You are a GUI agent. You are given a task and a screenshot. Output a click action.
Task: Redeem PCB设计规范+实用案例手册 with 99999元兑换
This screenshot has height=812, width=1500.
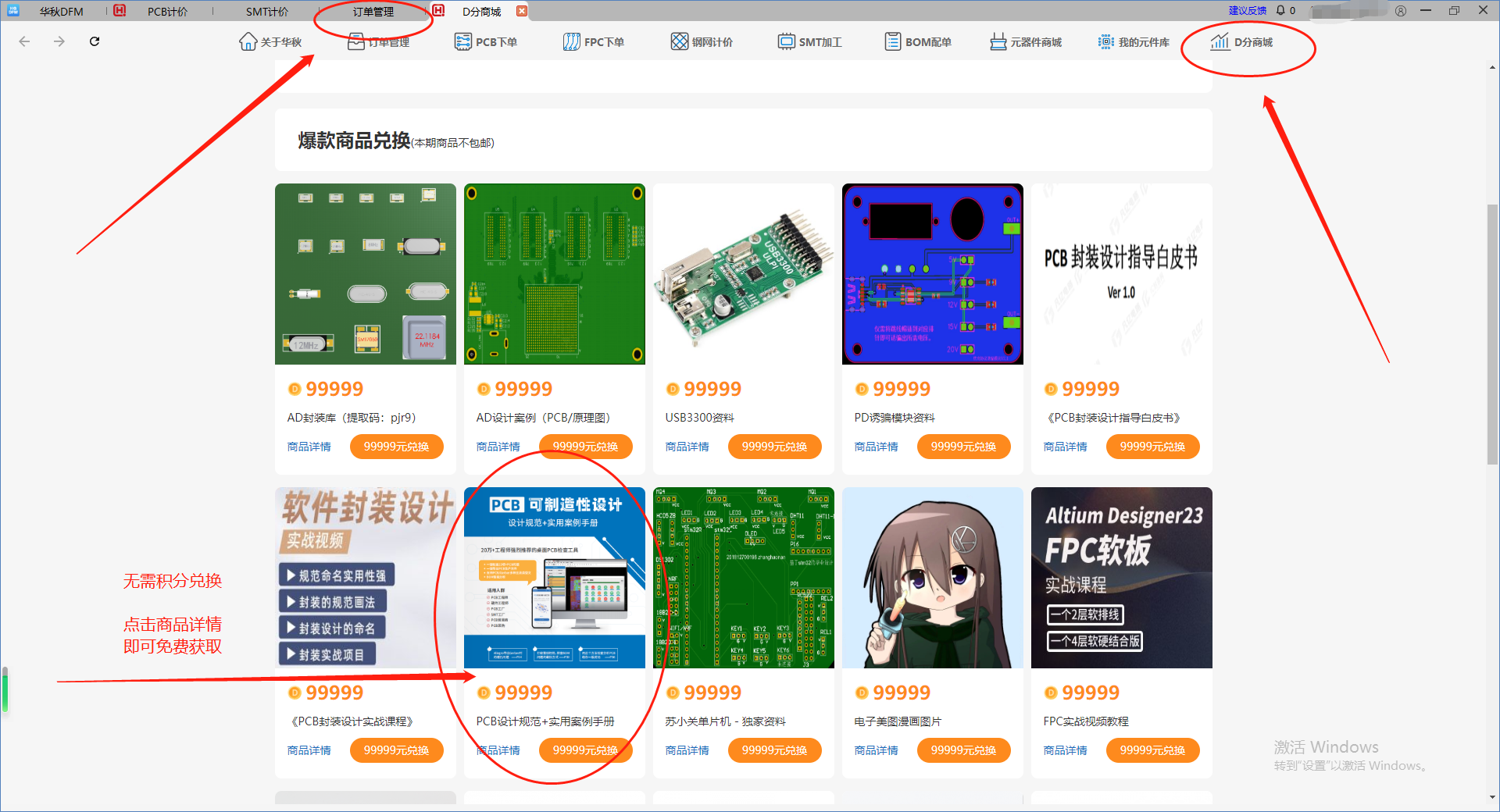[586, 750]
